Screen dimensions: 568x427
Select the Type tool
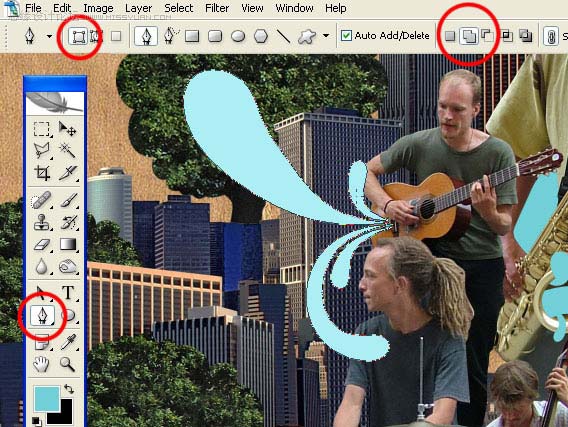pos(67,293)
